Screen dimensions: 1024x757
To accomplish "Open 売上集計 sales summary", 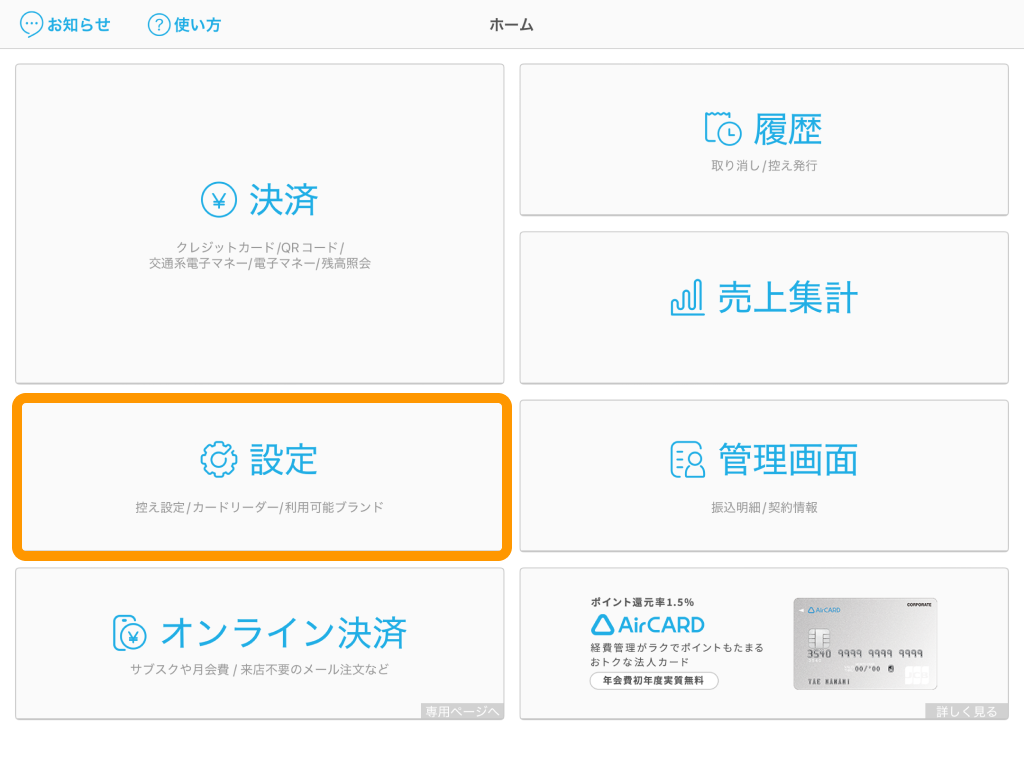I will (x=764, y=307).
